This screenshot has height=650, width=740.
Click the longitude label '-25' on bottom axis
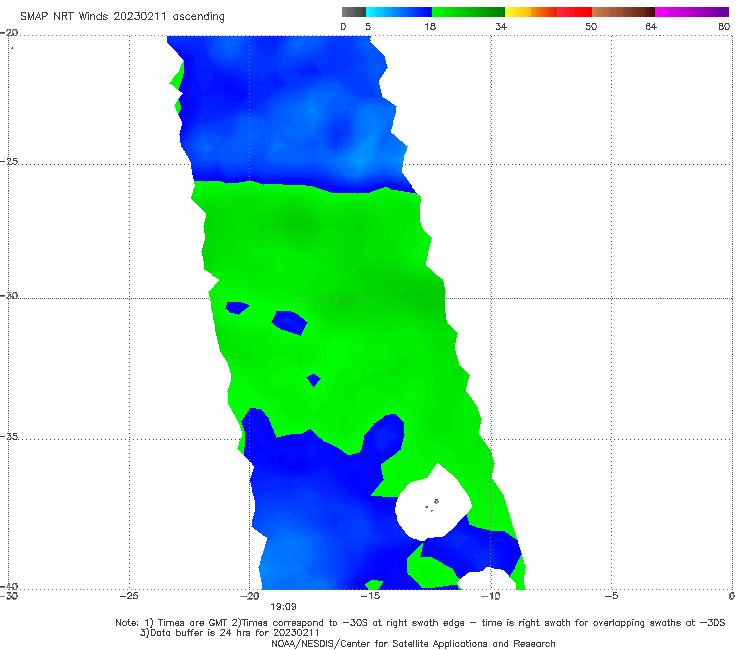point(129,596)
